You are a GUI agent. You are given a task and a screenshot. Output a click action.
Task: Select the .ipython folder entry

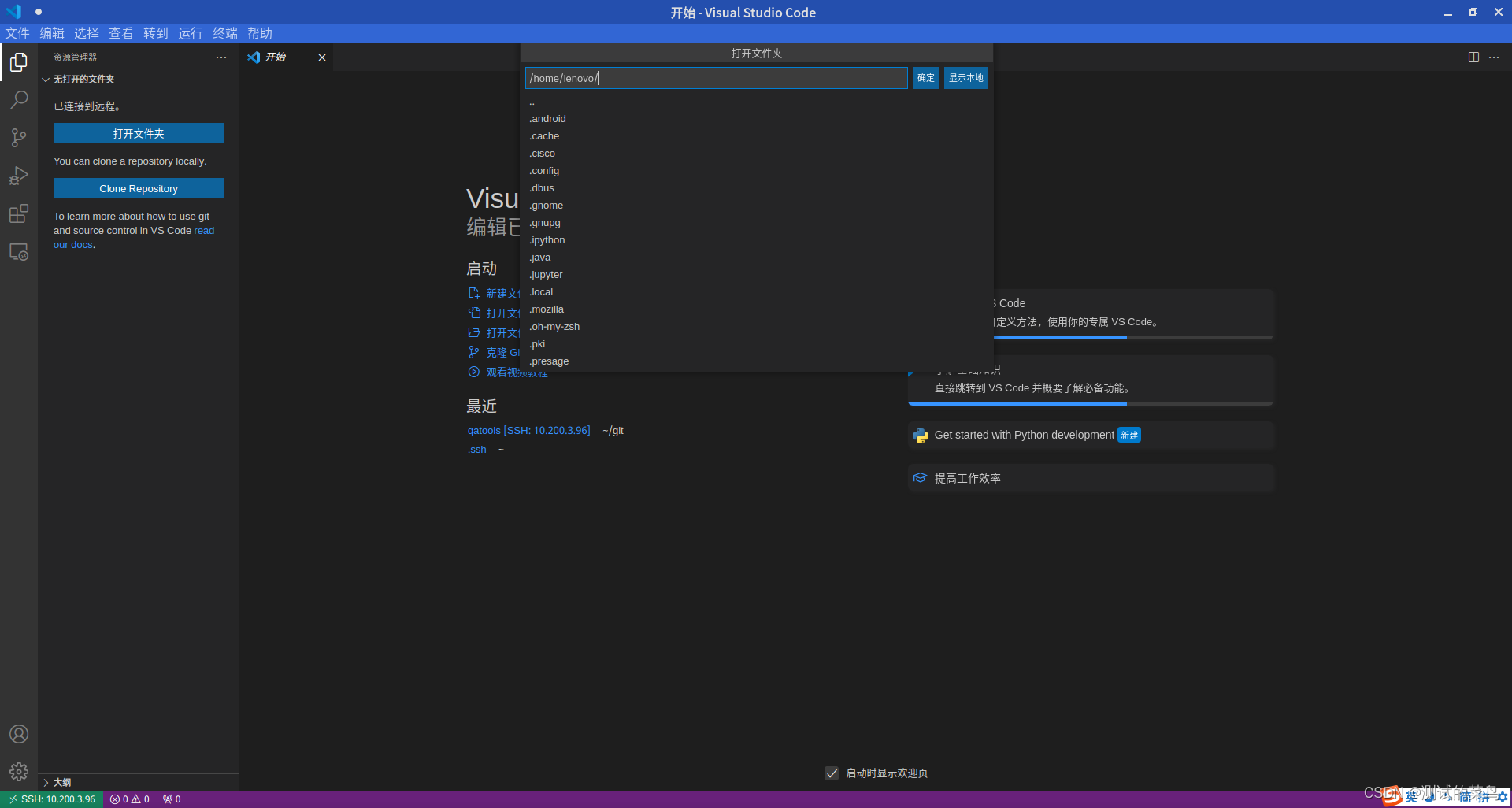coord(757,240)
